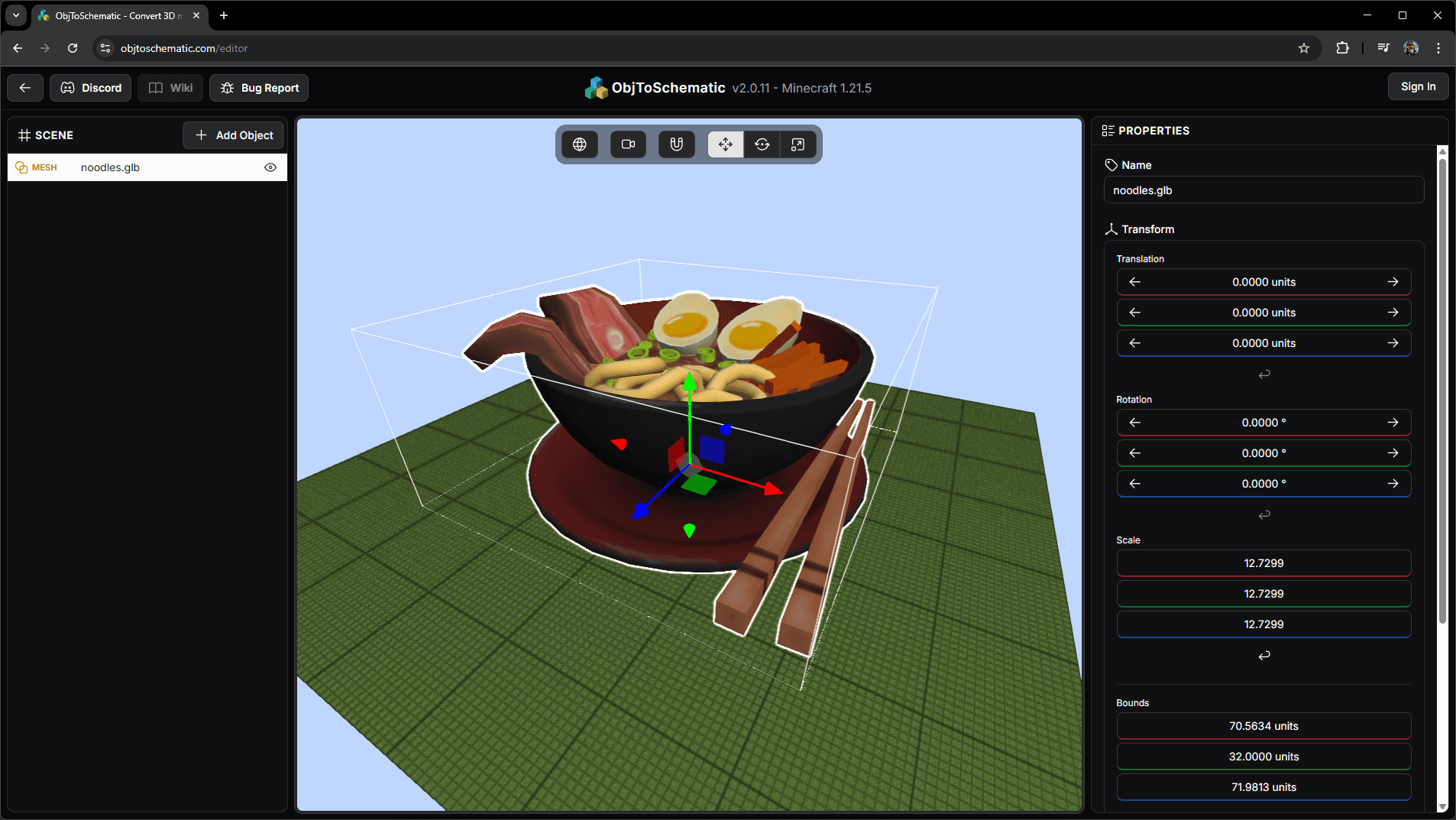This screenshot has width=1456, height=820.
Task: Toggle the magnet snapping tool
Action: click(x=676, y=144)
